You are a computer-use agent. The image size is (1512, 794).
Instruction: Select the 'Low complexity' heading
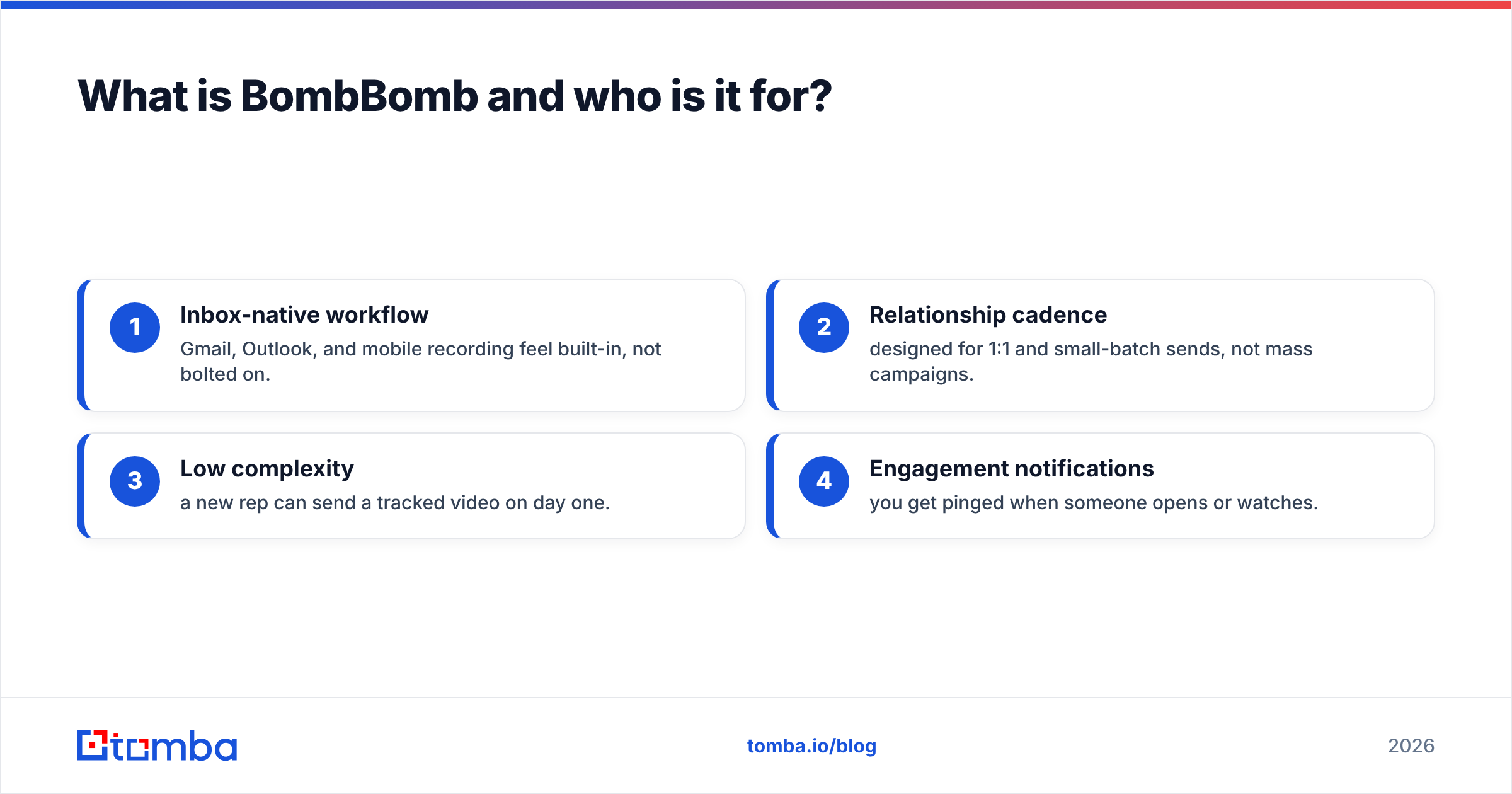click(x=267, y=469)
